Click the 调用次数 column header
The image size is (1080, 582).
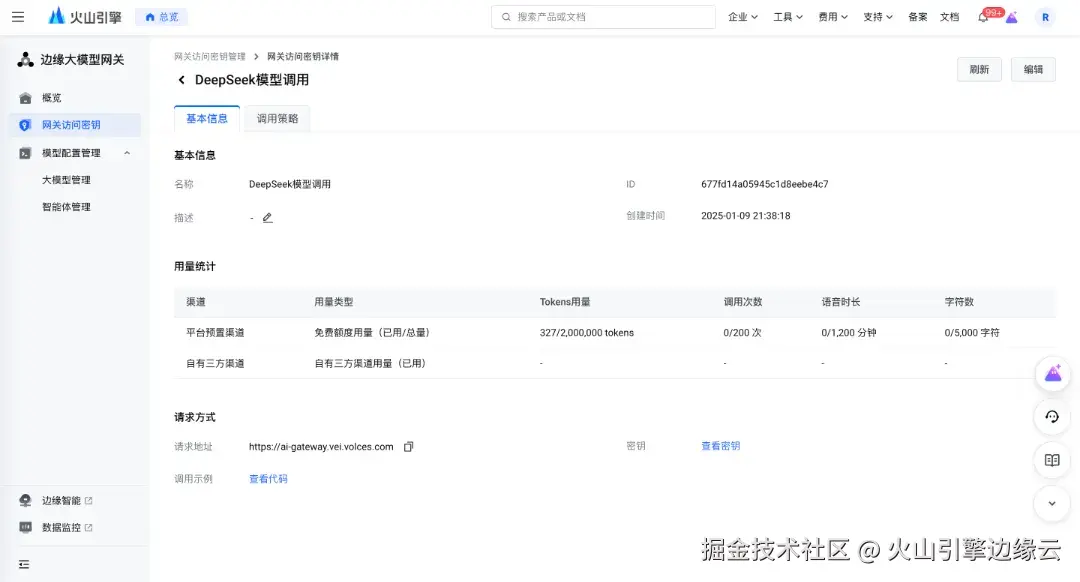742,302
